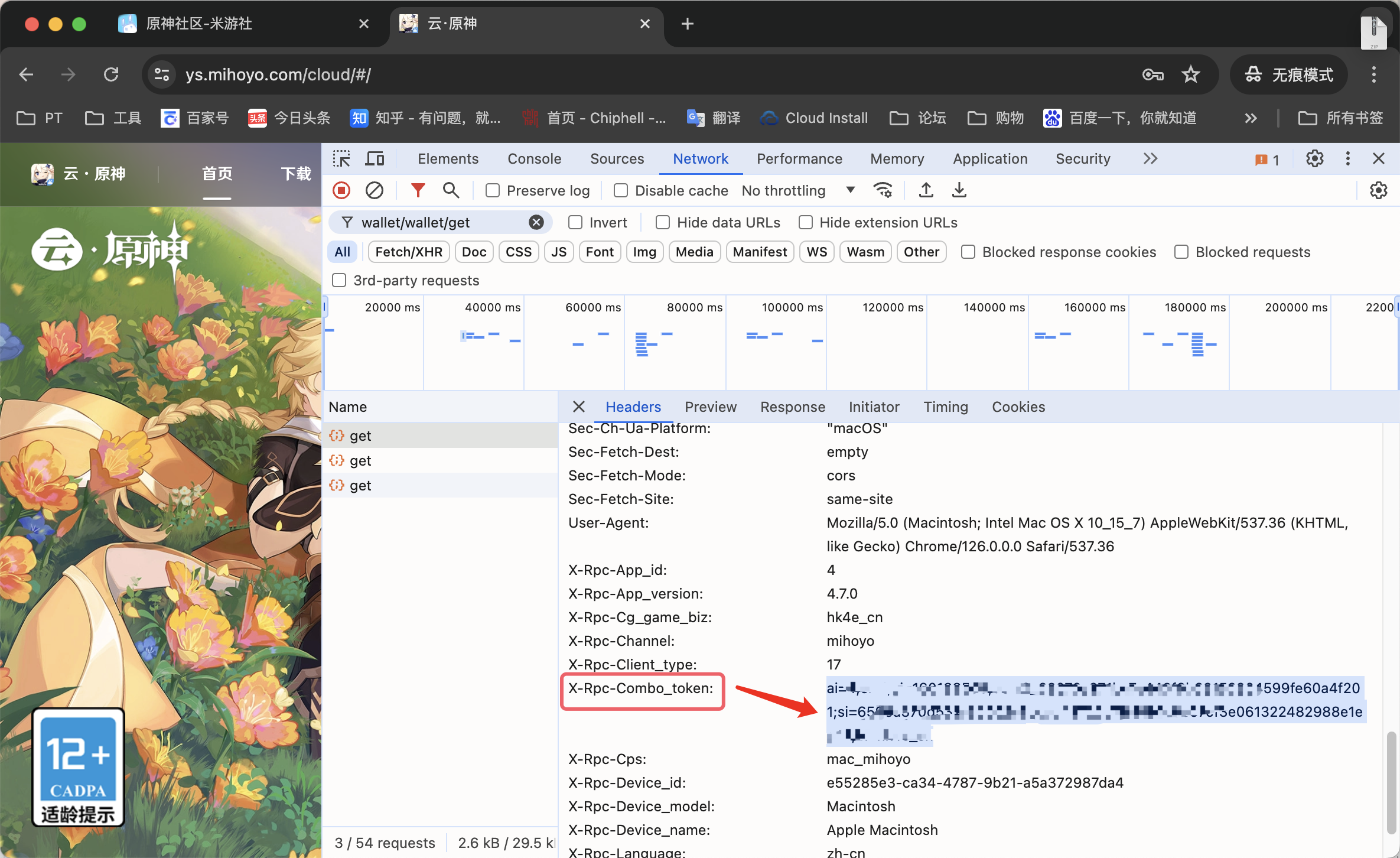Open the Preview tab of request
The image size is (1400, 858).
(710, 407)
